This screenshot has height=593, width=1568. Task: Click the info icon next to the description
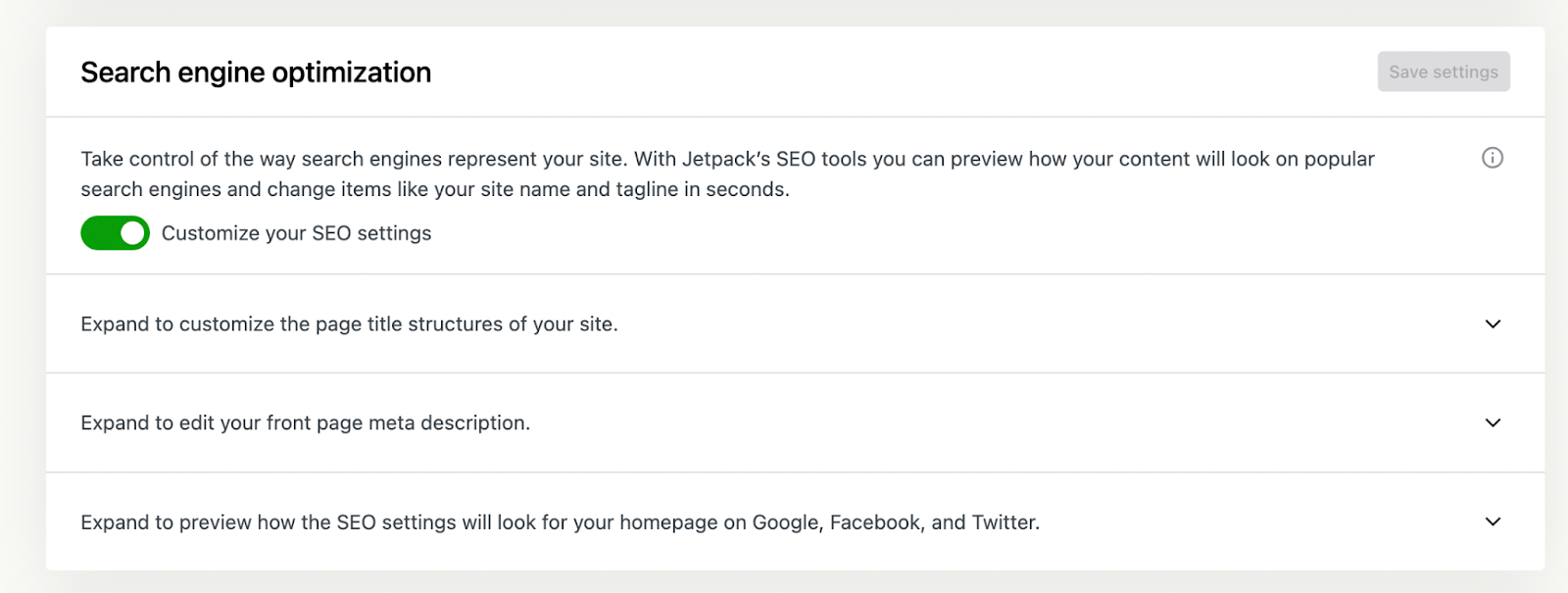1491,157
